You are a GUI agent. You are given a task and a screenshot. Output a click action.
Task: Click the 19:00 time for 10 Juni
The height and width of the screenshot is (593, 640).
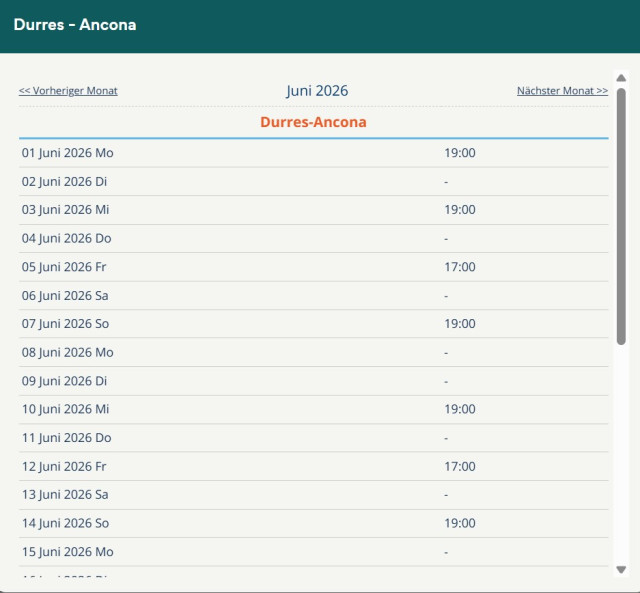460,409
